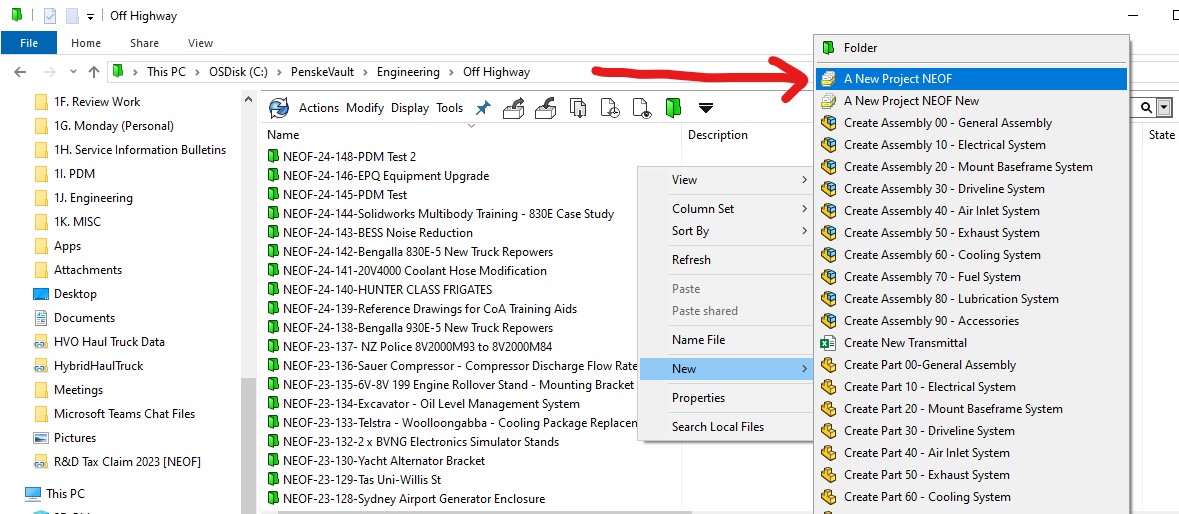
Task: Select Create Part 50 - Exhaust System
Action: [971, 475]
